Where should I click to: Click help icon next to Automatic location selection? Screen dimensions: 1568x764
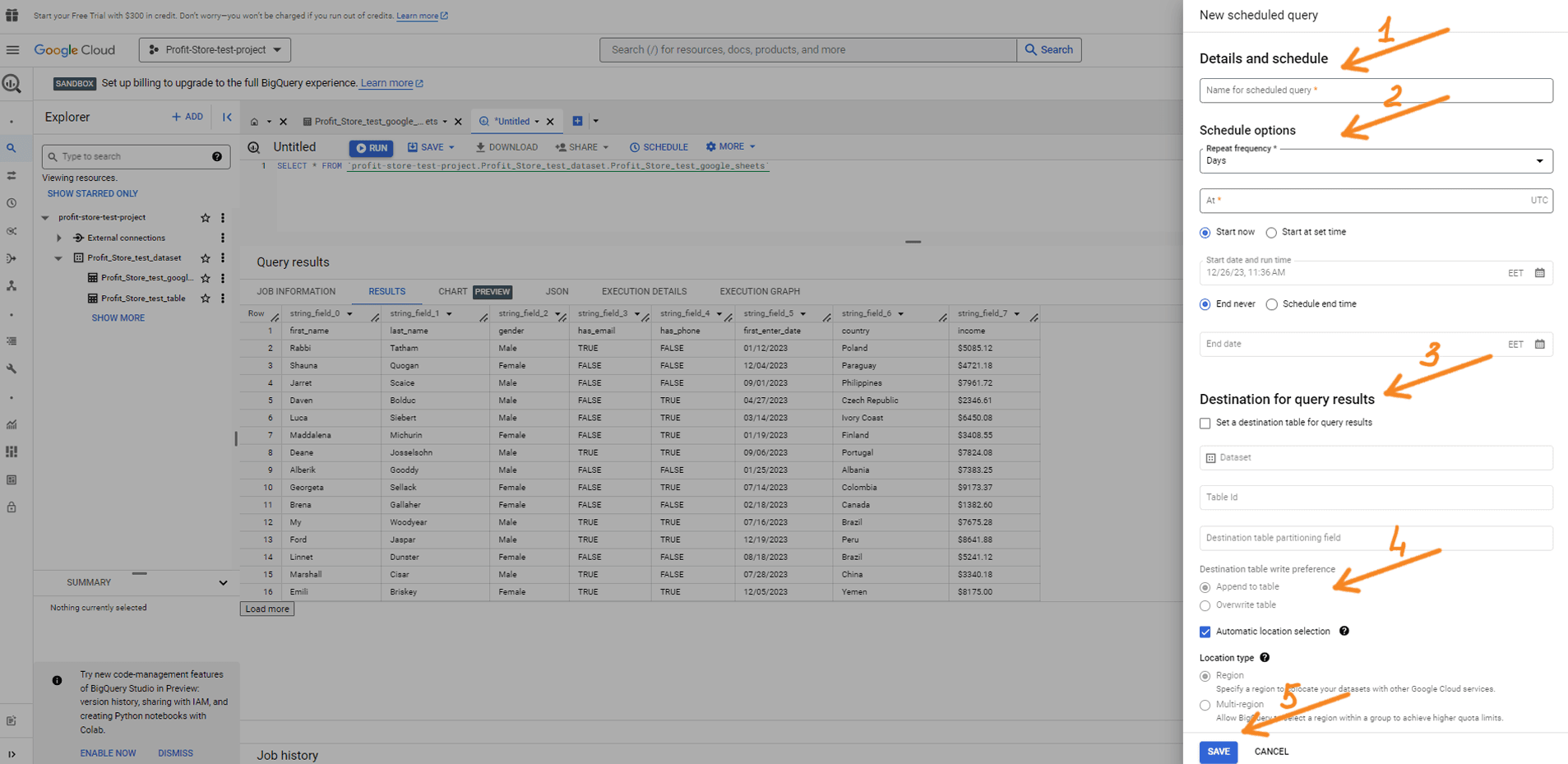pos(1344,631)
